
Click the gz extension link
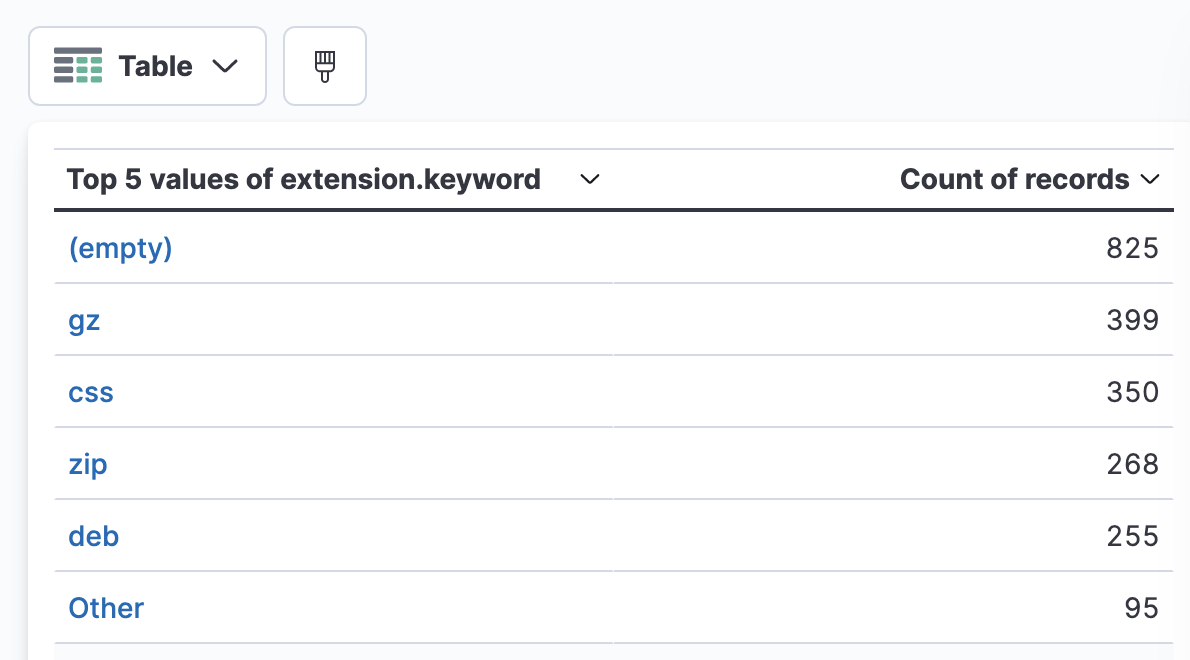[84, 320]
